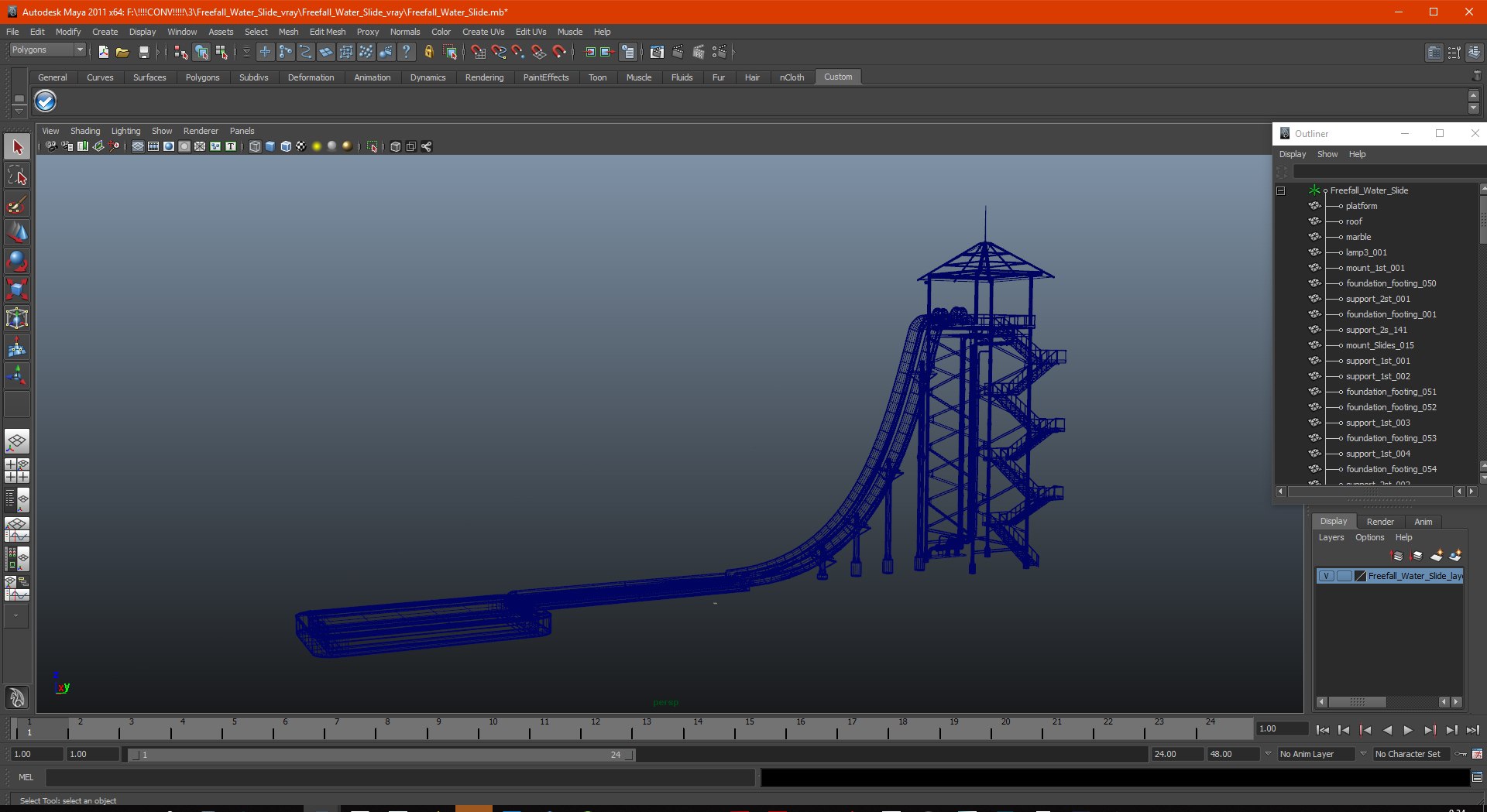
Task: Click the MEL command input field
Action: (400, 777)
